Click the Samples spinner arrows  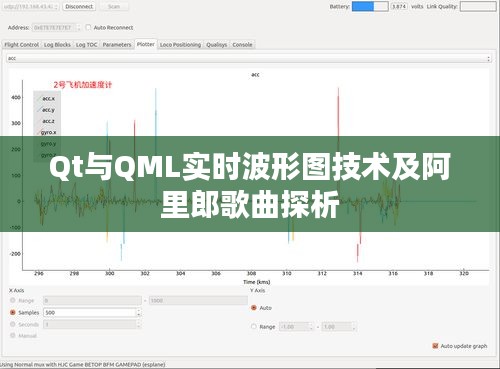tap(139, 313)
